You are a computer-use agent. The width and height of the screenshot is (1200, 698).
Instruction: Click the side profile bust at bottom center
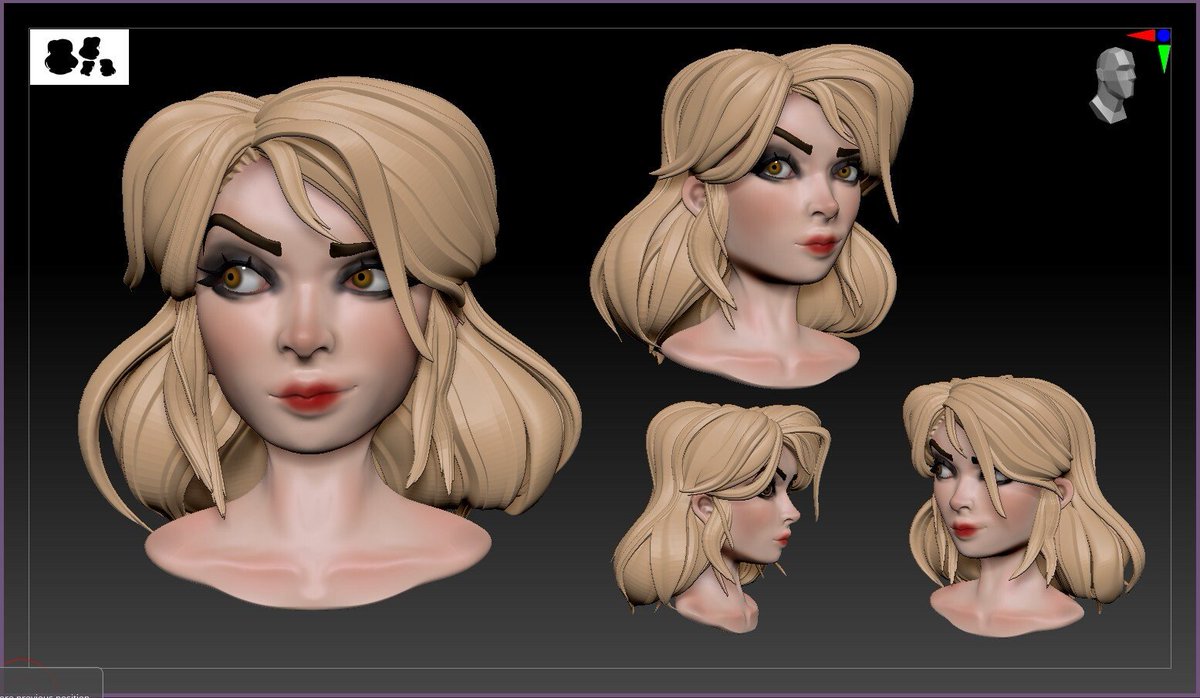(722, 515)
